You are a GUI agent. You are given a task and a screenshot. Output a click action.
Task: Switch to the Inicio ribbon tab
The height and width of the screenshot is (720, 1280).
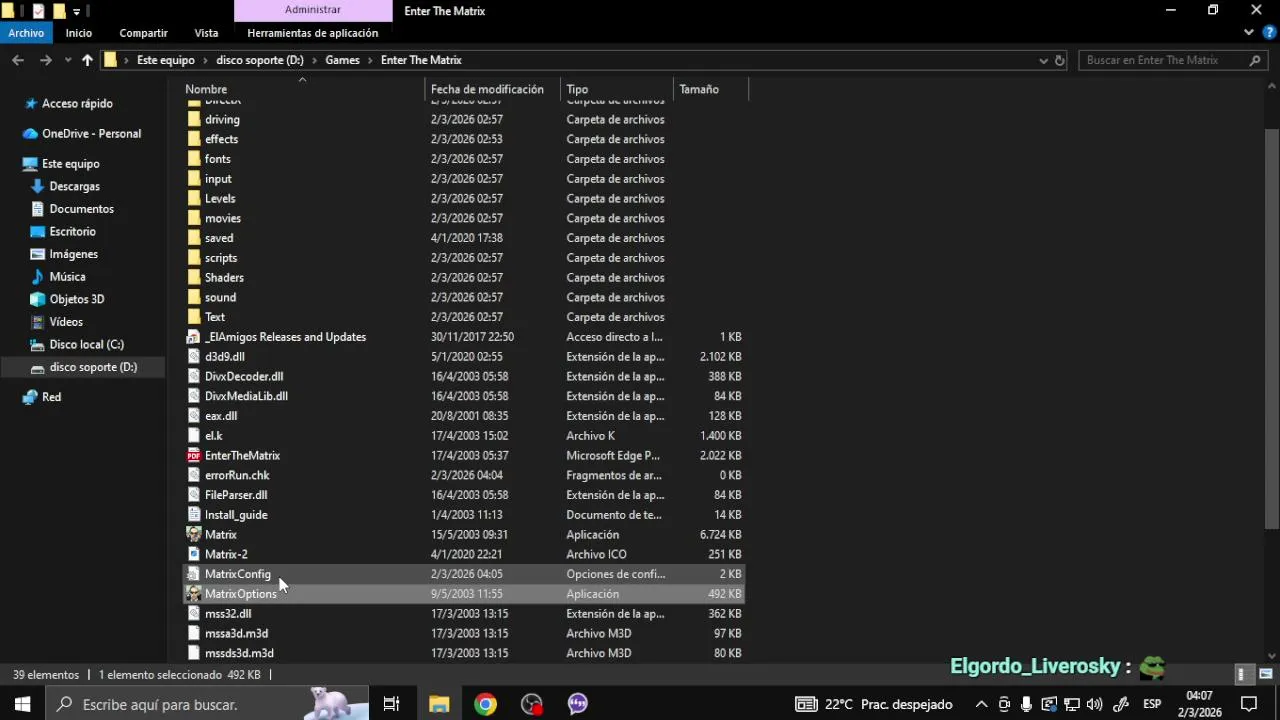pos(79,33)
